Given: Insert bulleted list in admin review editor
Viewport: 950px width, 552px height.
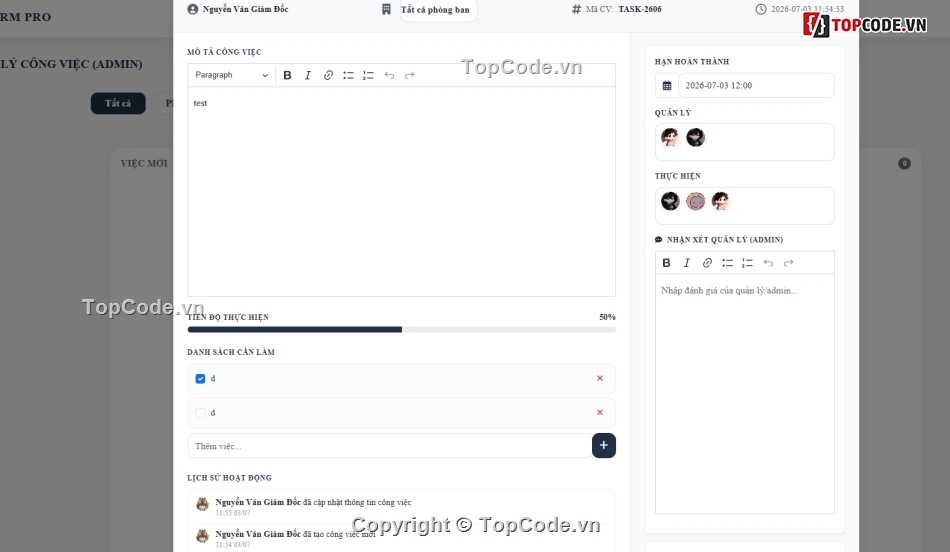Looking at the screenshot, I should coord(728,263).
